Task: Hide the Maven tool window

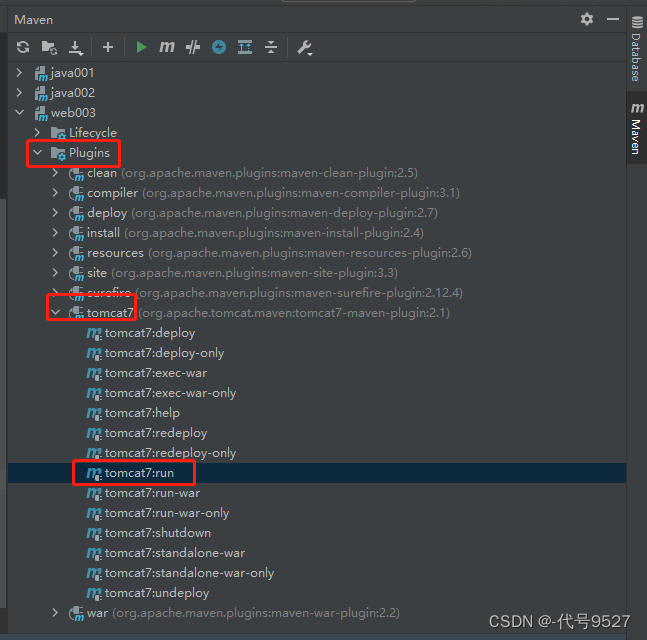Action: 613,19
